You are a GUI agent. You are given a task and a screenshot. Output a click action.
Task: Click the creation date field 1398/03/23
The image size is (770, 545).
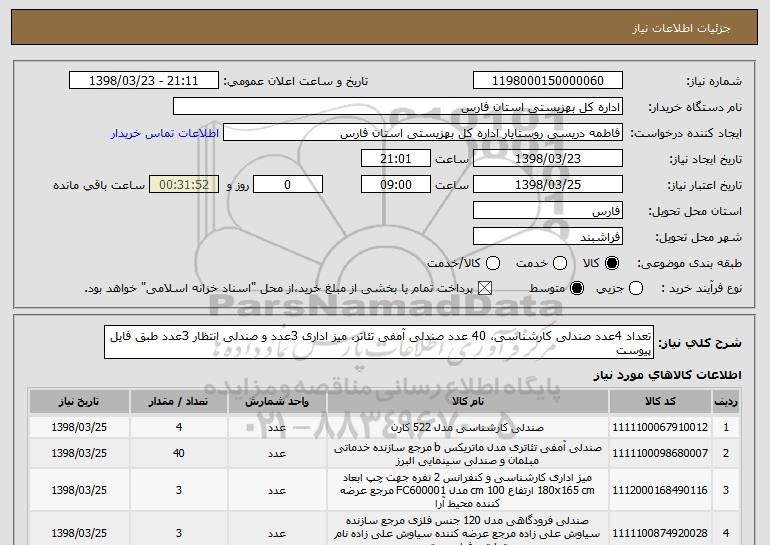click(548, 159)
